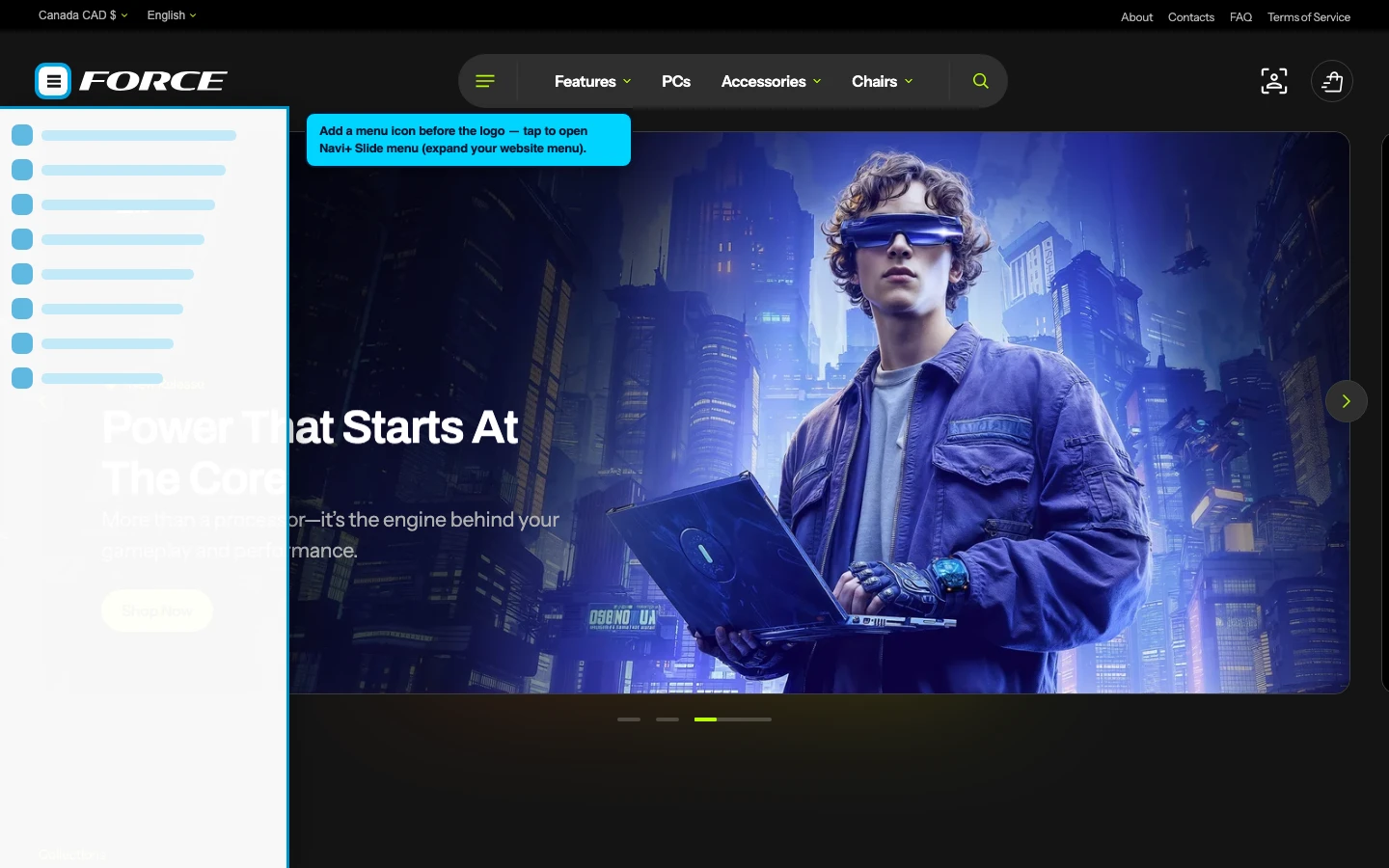Click the 'Power That Starts At The Core' headline
1389x868 pixels.
tap(310, 452)
